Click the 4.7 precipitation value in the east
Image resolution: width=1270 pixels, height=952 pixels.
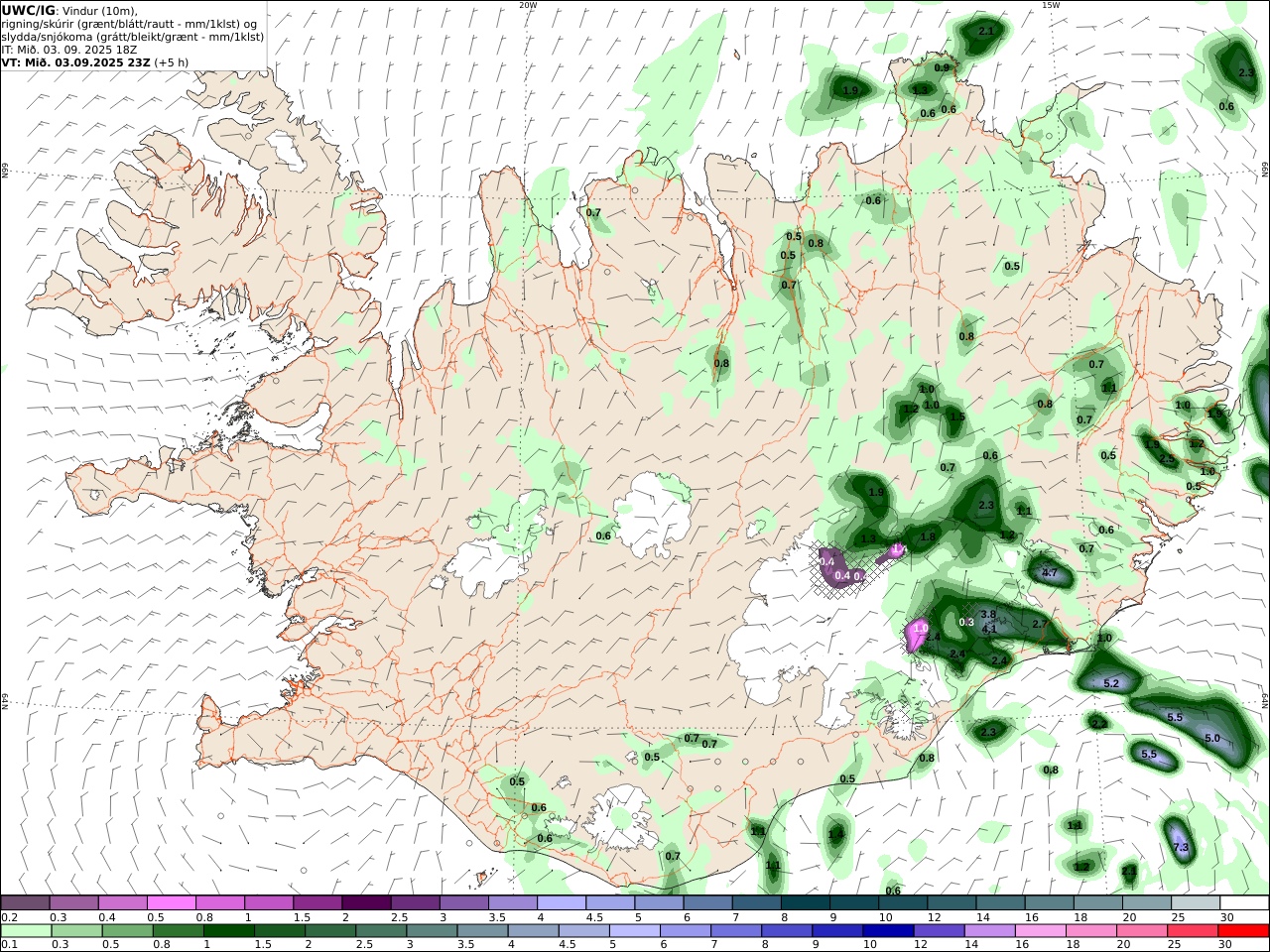tap(1050, 574)
